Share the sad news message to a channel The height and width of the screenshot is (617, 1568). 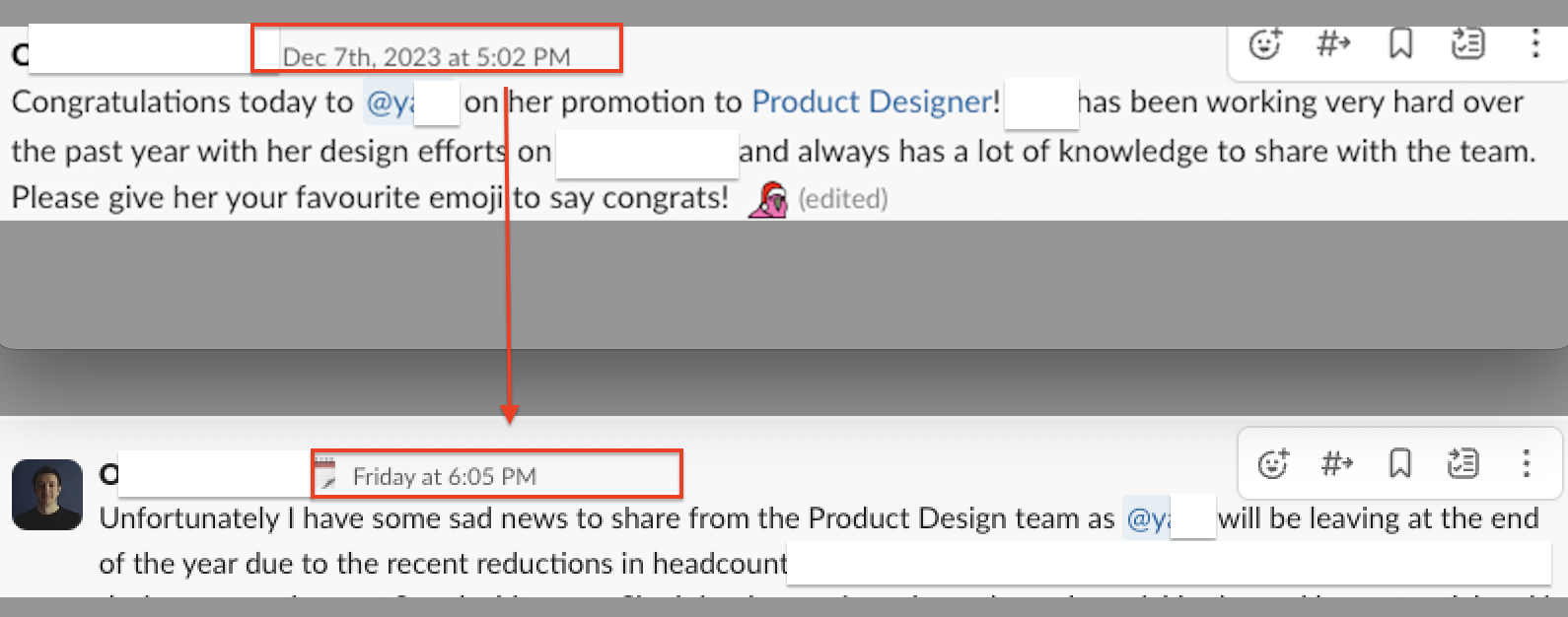[x=1337, y=463]
